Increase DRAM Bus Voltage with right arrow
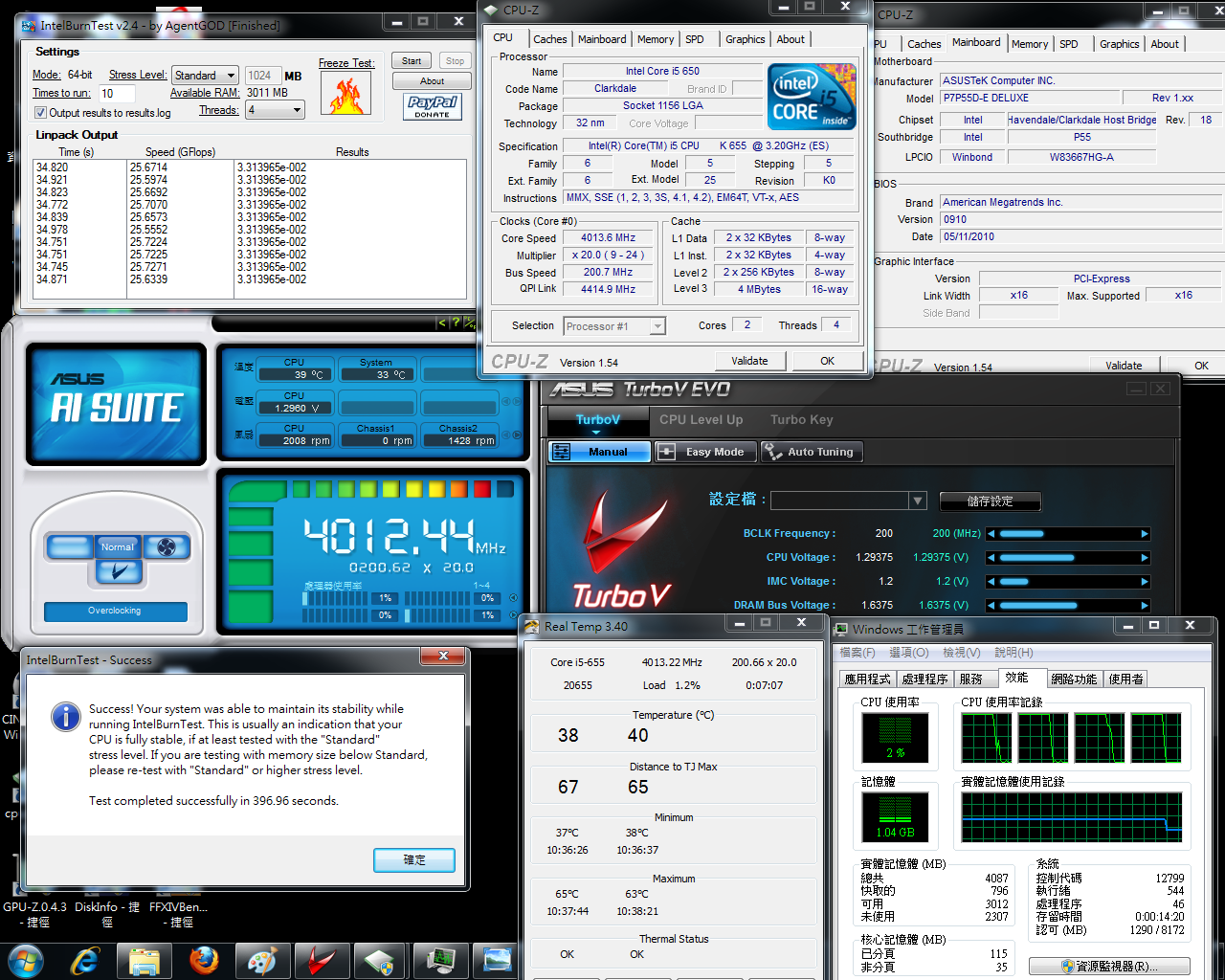This screenshot has width=1225, height=980. pos(1145,606)
